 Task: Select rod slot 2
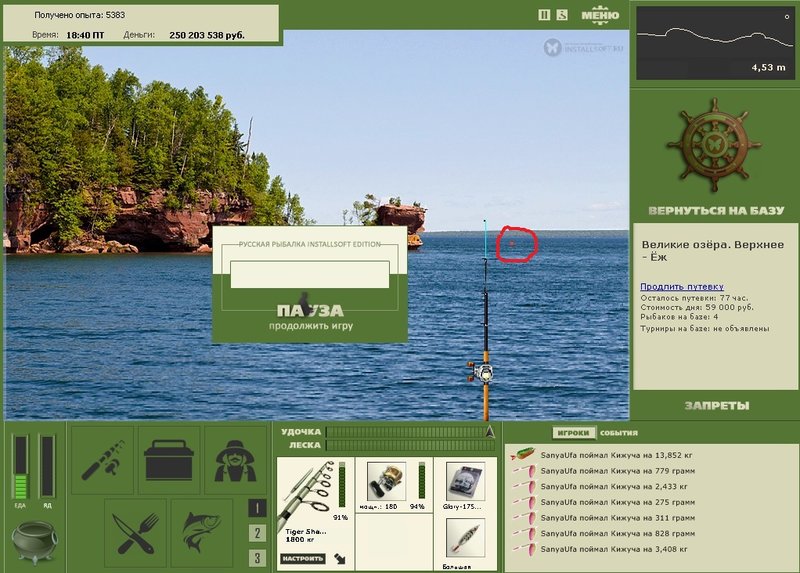pyautogui.click(x=257, y=533)
